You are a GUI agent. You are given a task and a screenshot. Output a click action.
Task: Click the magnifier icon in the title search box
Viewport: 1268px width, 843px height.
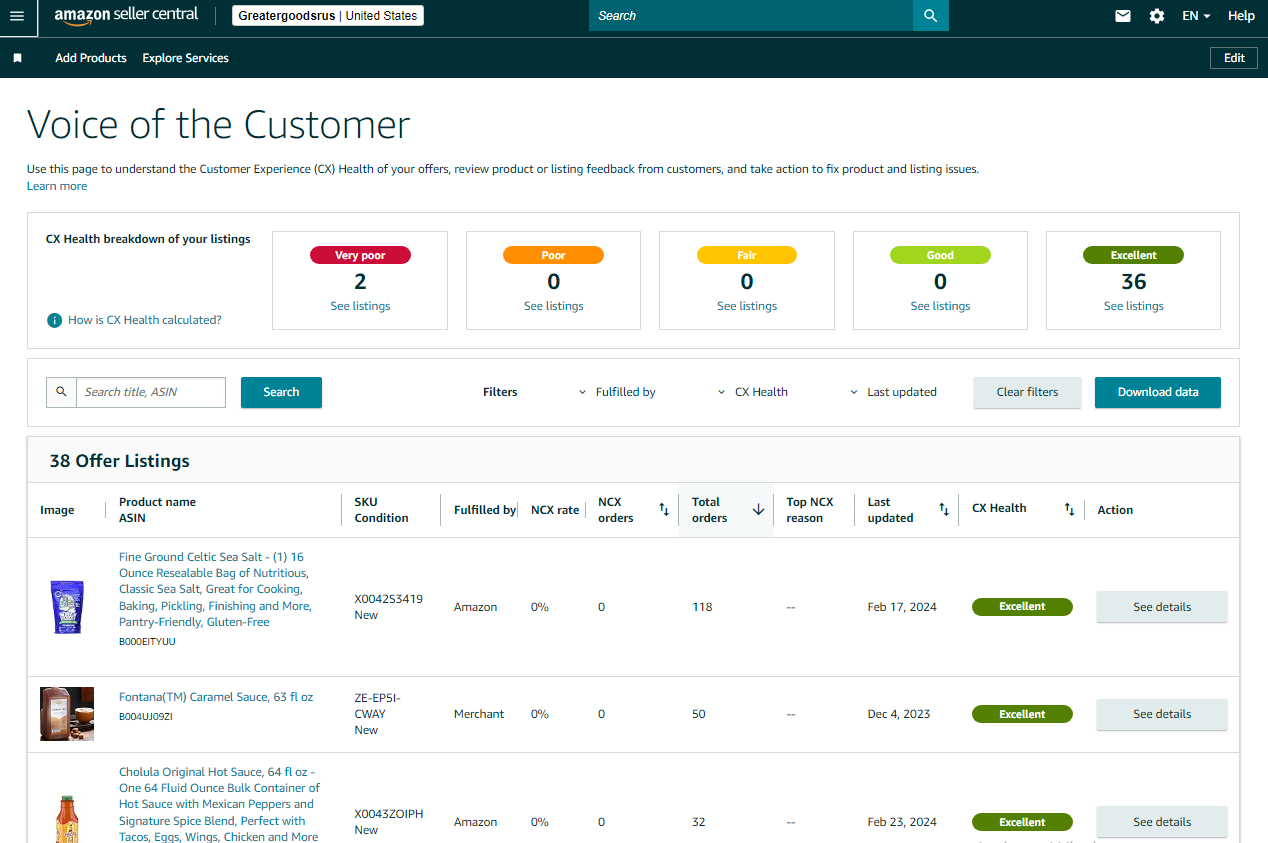click(62, 392)
